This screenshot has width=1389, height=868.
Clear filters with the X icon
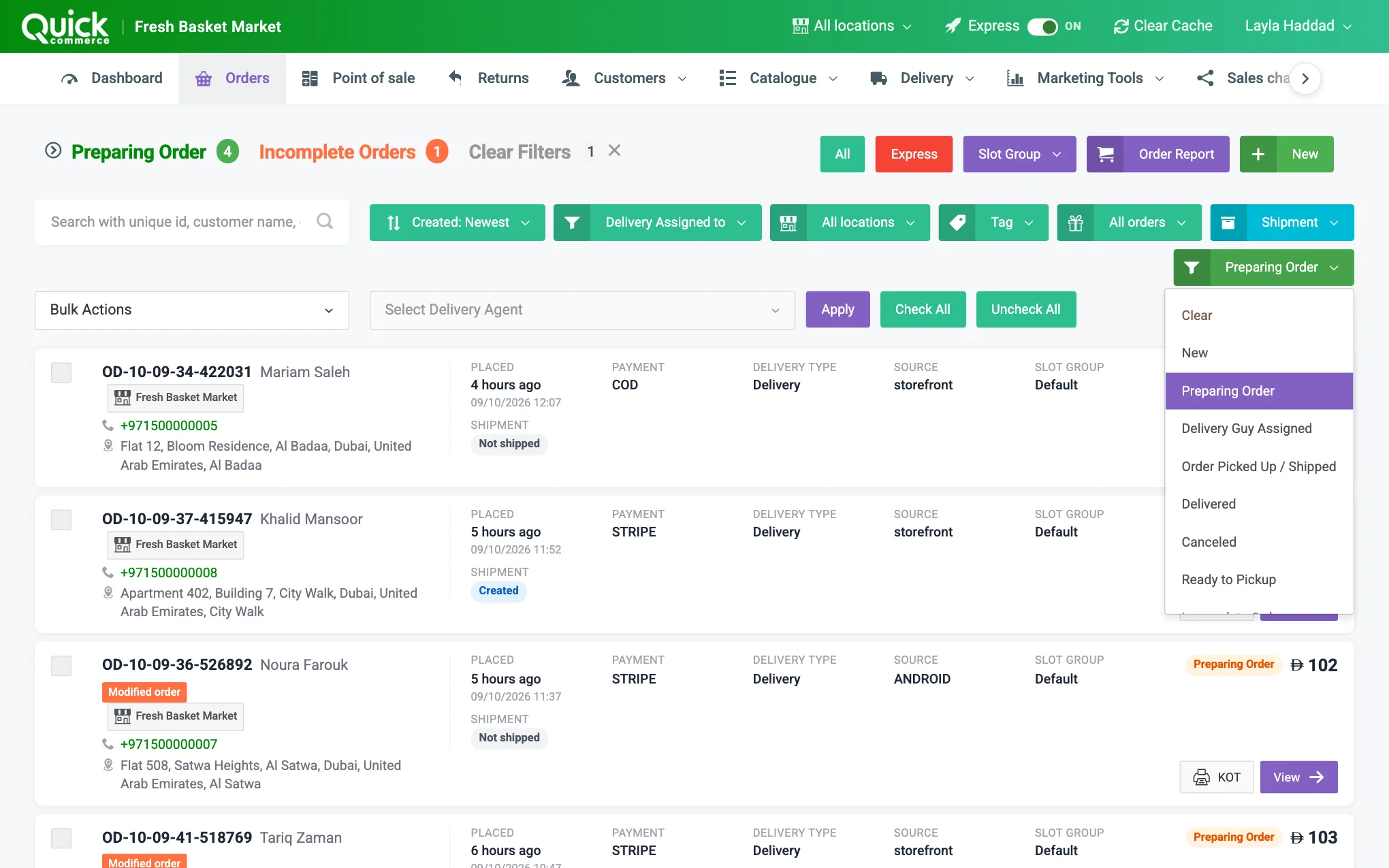pyautogui.click(x=614, y=150)
